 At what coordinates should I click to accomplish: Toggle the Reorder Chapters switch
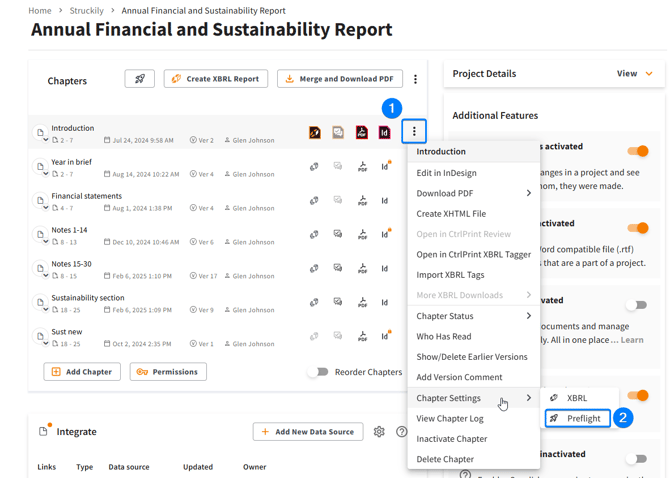click(318, 372)
